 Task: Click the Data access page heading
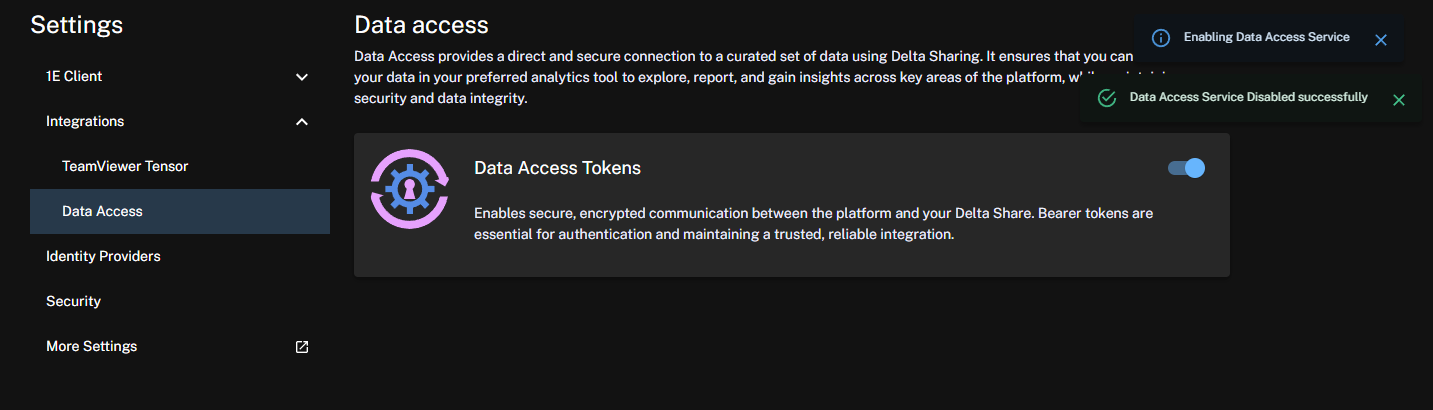421,24
